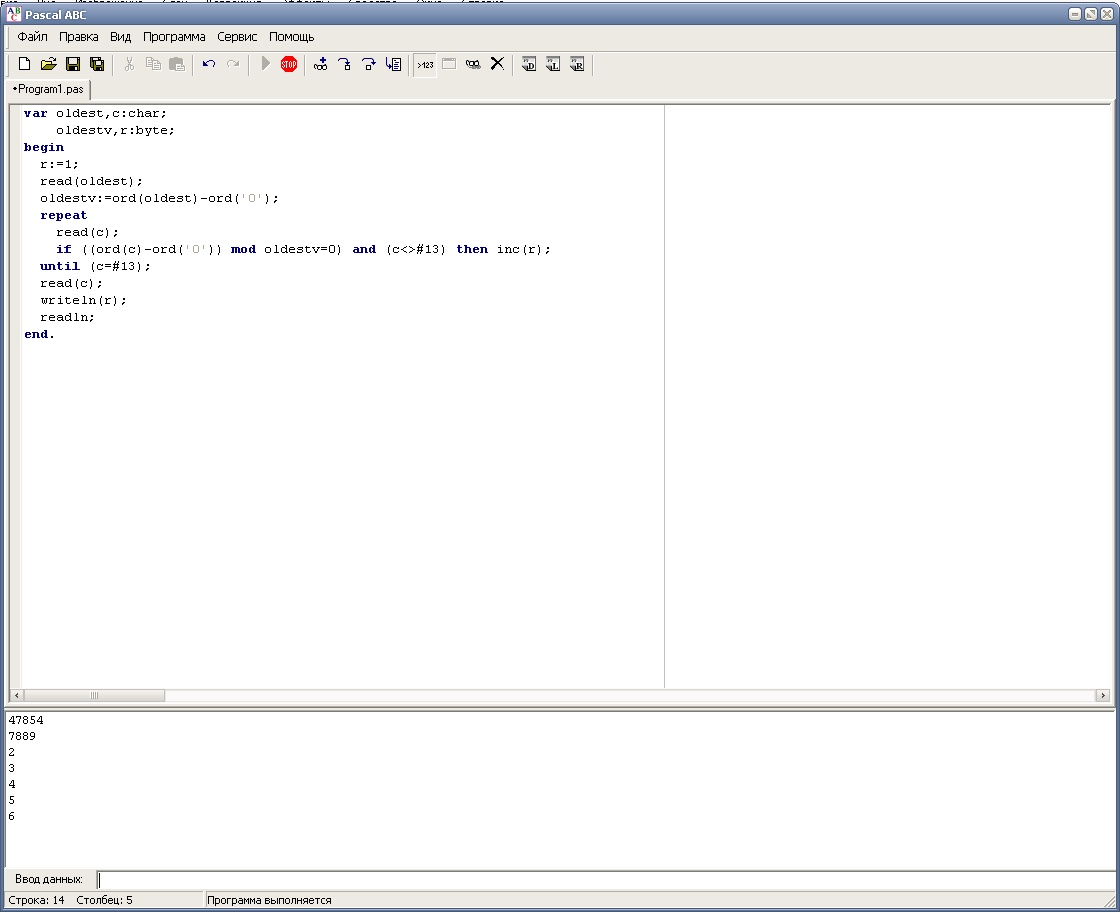Click the glasses debug watch icon

pos(320,65)
